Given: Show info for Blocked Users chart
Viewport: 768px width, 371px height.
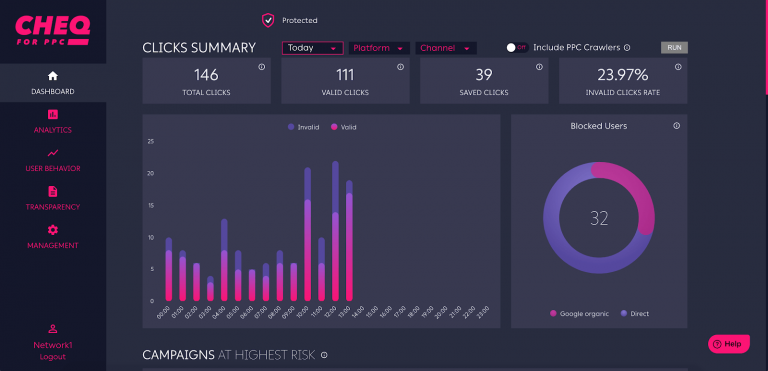Looking at the screenshot, I should pyautogui.click(x=676, y=126).
